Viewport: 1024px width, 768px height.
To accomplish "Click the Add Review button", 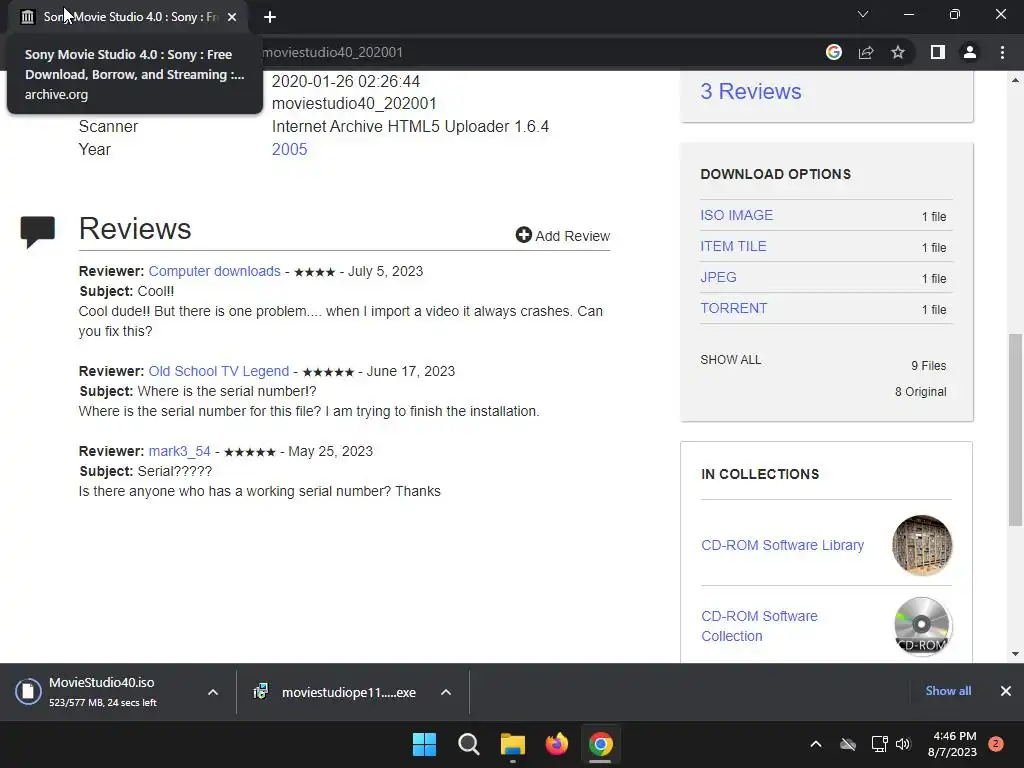I will pyautogui.click(x=562, y=236).
